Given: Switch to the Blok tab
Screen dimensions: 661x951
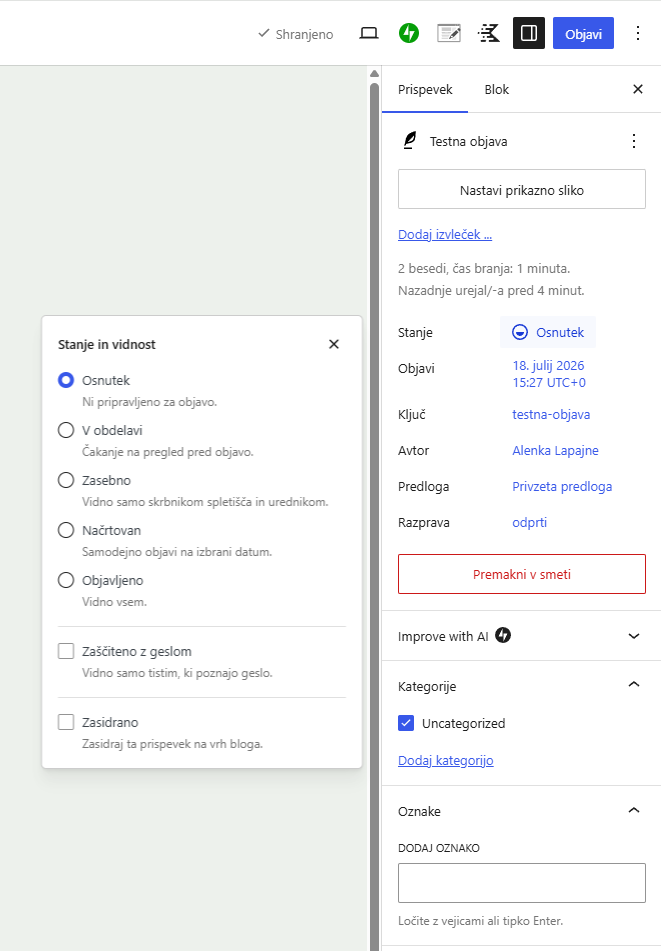Looking at the screenshot, I should pyautogui.click(x=496, y=89).
